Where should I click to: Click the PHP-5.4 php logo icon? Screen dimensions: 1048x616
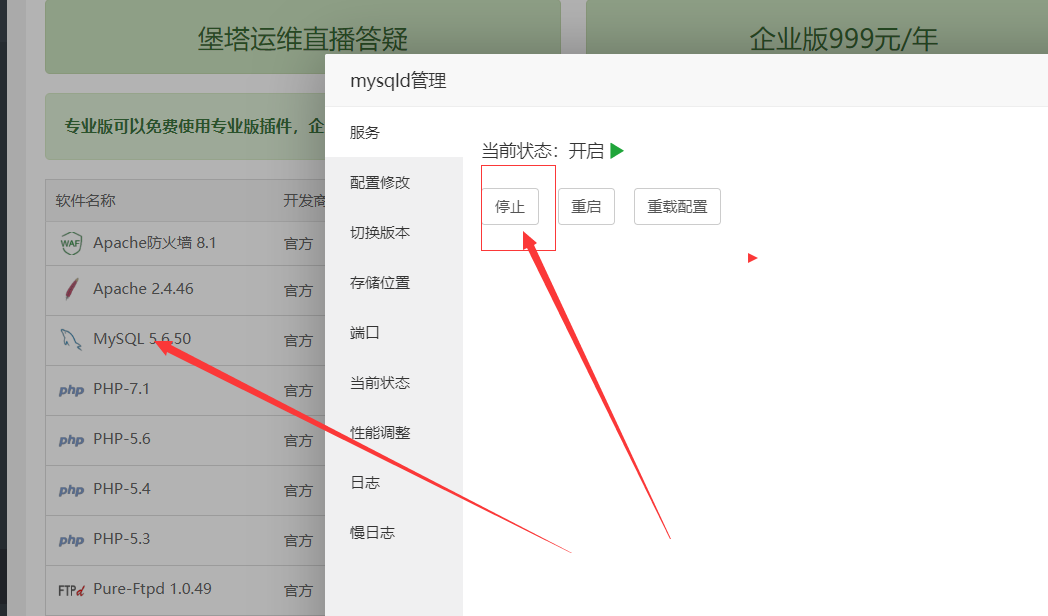72,490
